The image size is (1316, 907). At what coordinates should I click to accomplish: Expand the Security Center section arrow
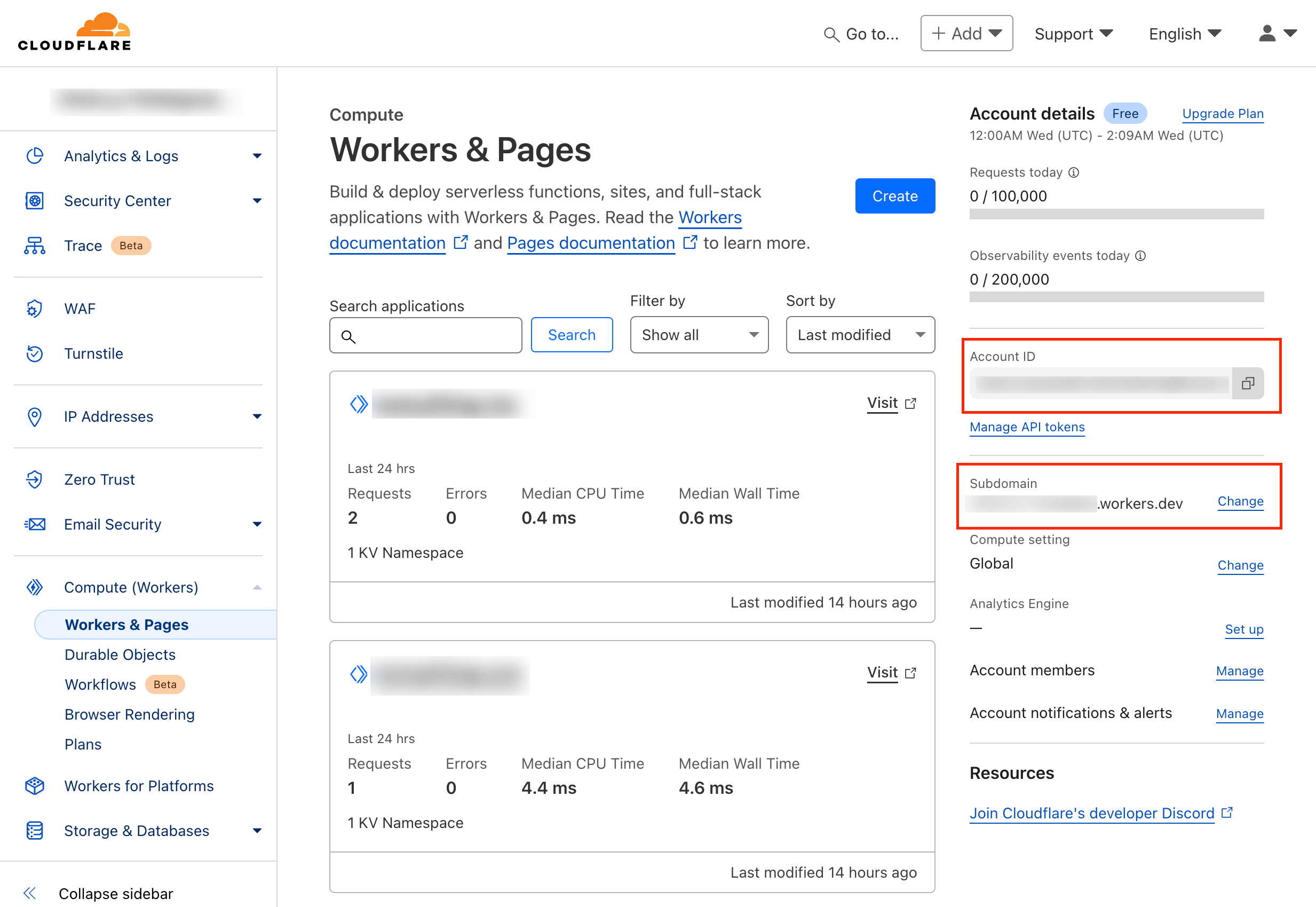coord(257,201)
